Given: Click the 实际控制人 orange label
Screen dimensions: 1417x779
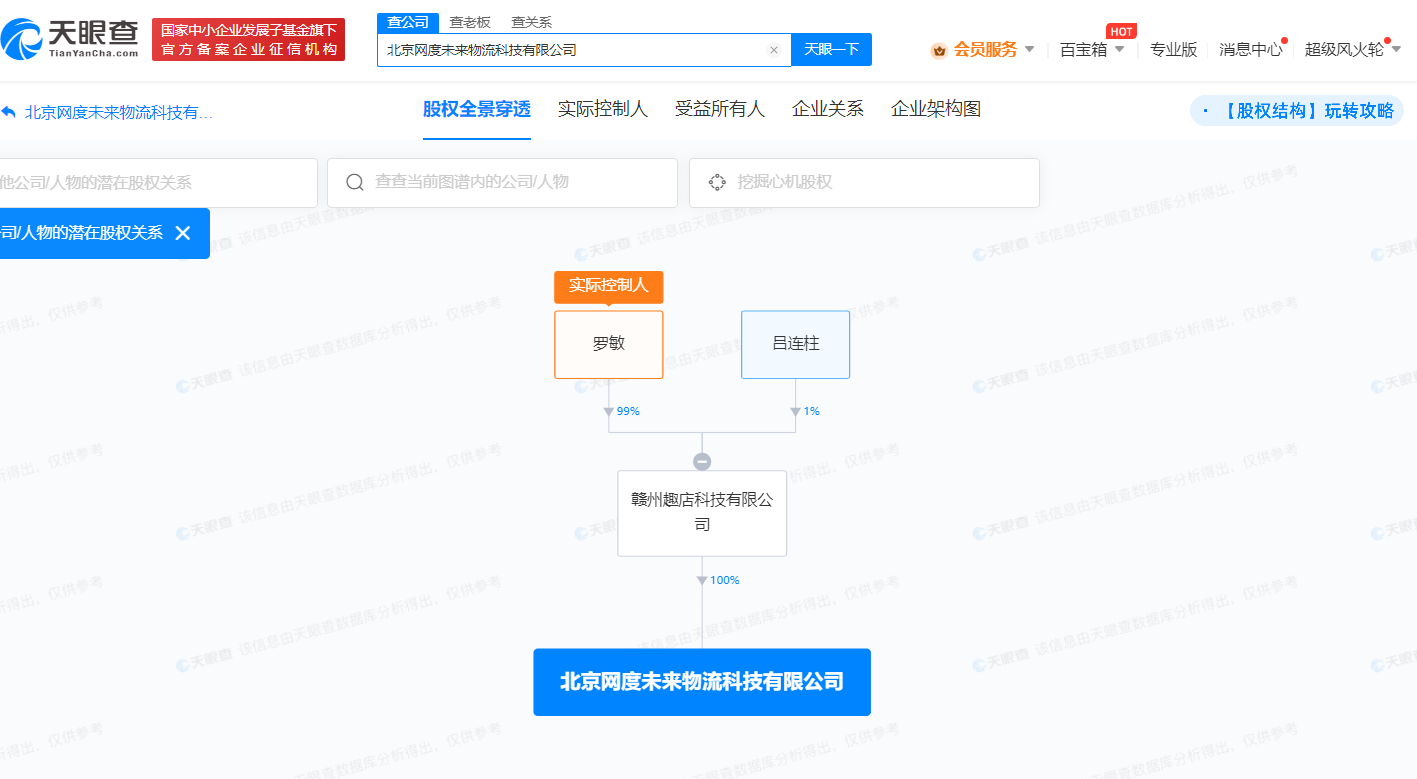Looking at the screenshot, I should pos(609,286).
